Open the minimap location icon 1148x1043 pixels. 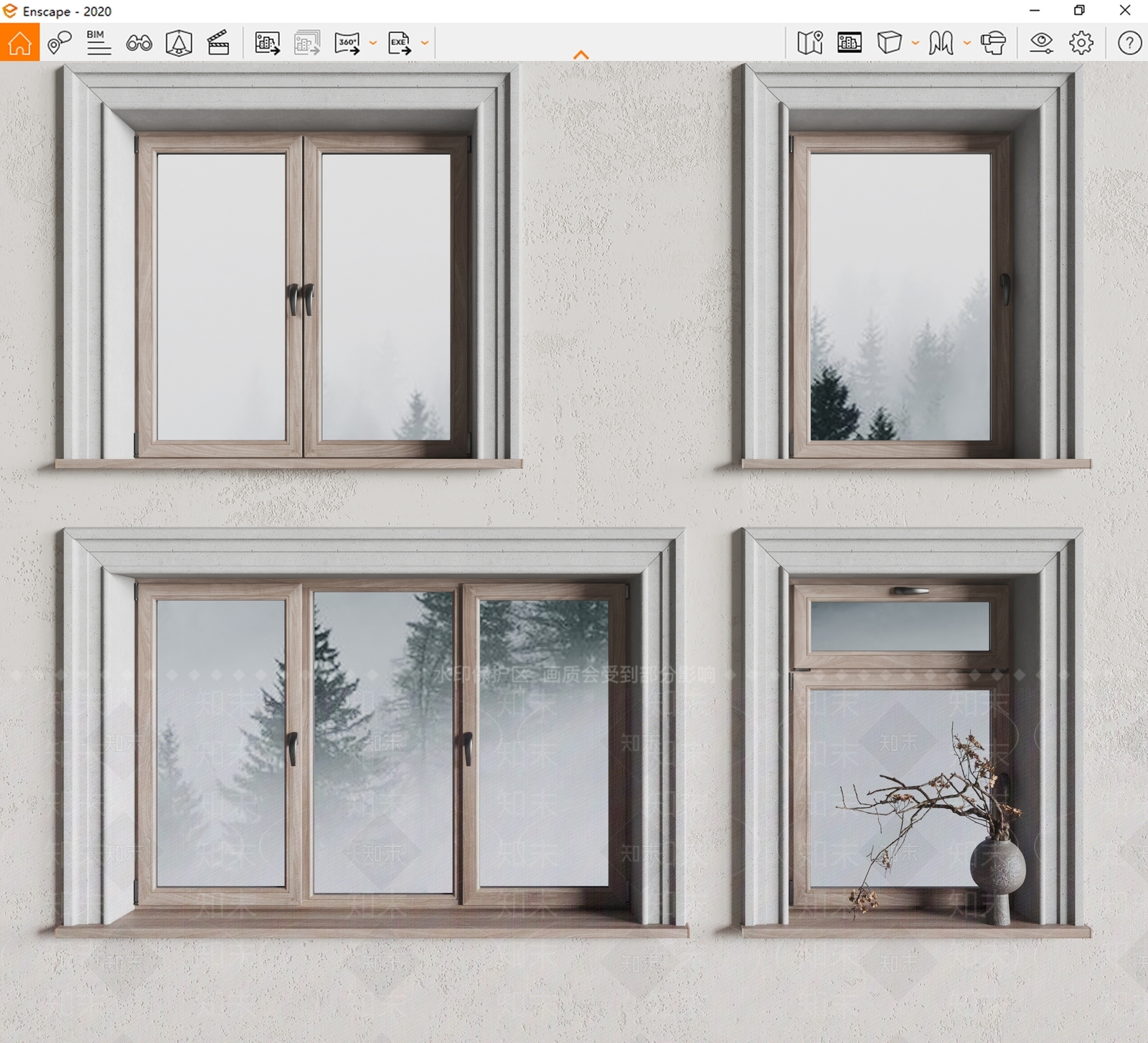coord(810,43)
